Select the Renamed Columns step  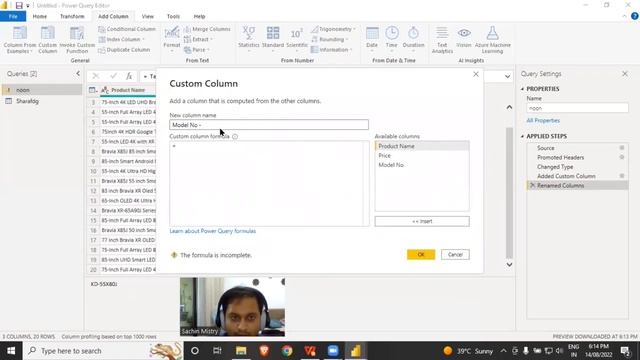tap(577, 185)
